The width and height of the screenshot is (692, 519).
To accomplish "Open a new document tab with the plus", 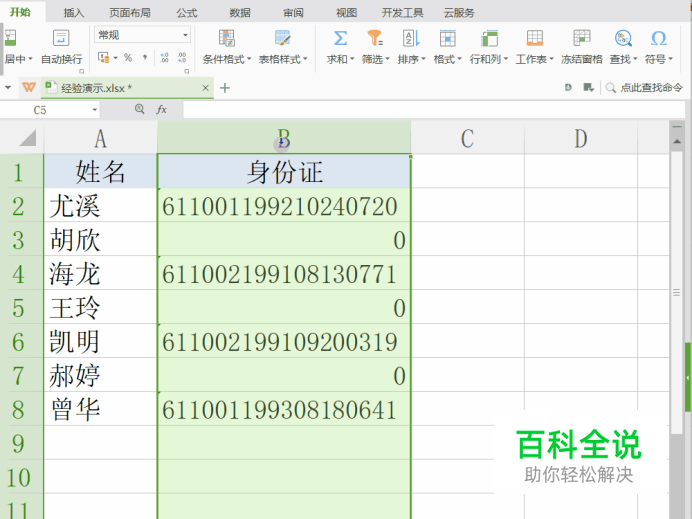I will [x=225, y=88].
